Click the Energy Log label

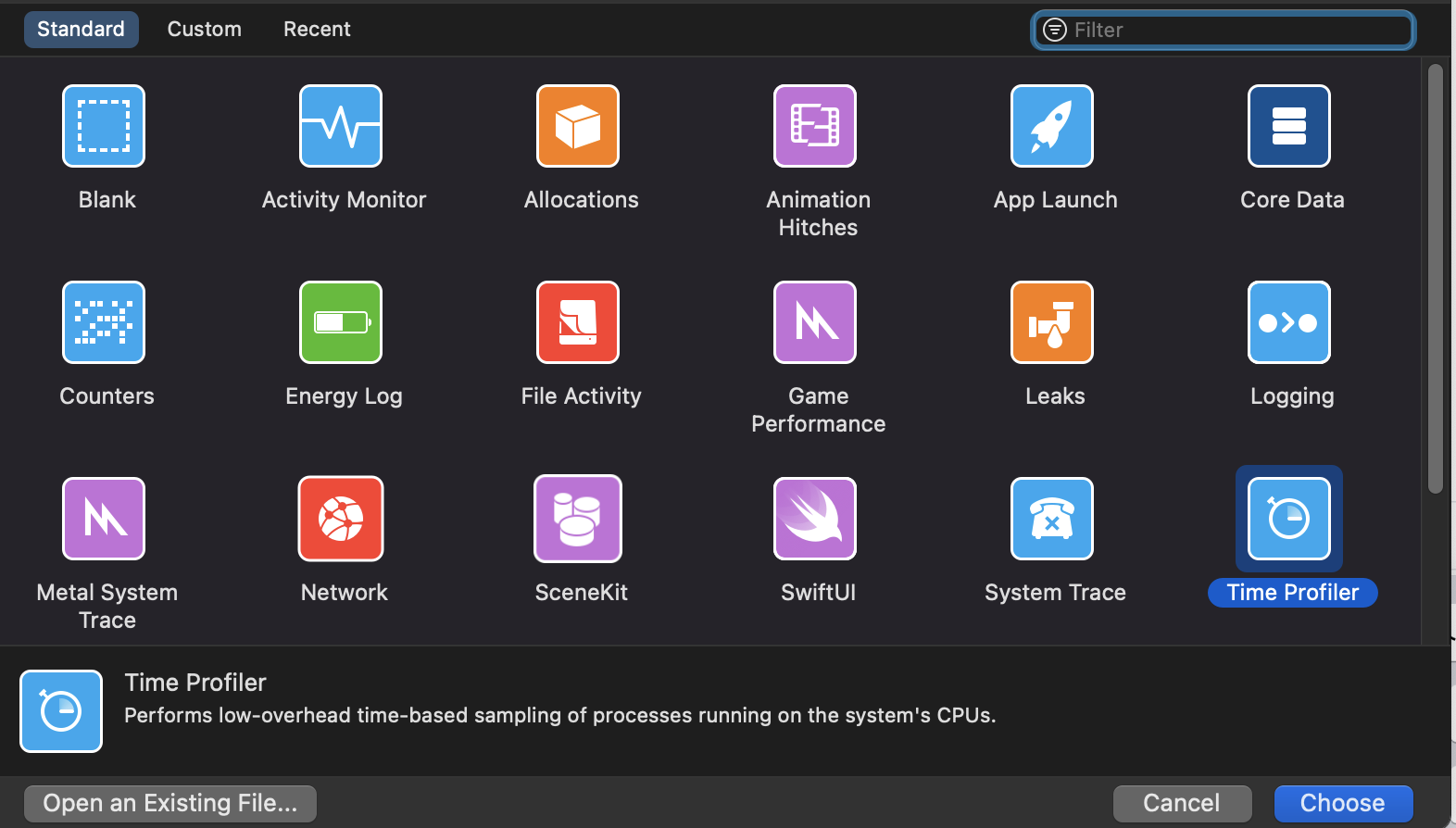point(344,396)
